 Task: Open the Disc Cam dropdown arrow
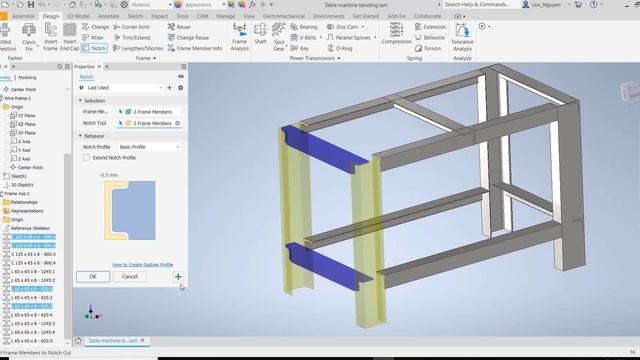[x=362, y=27]
